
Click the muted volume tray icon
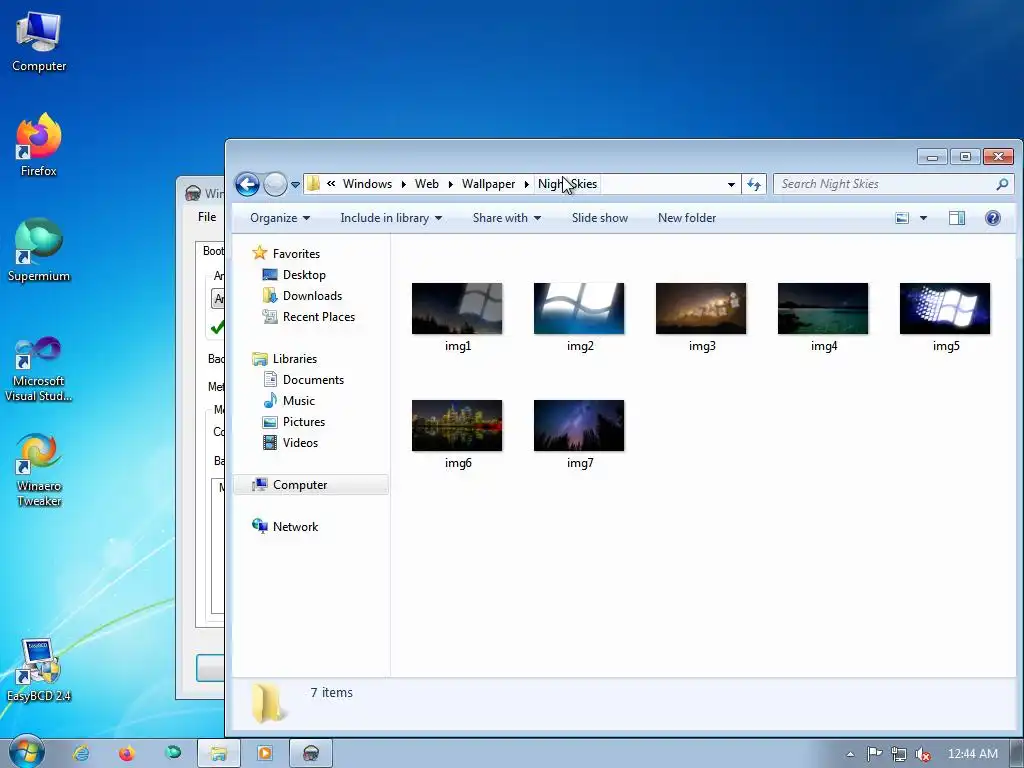[x=923, y=754]
